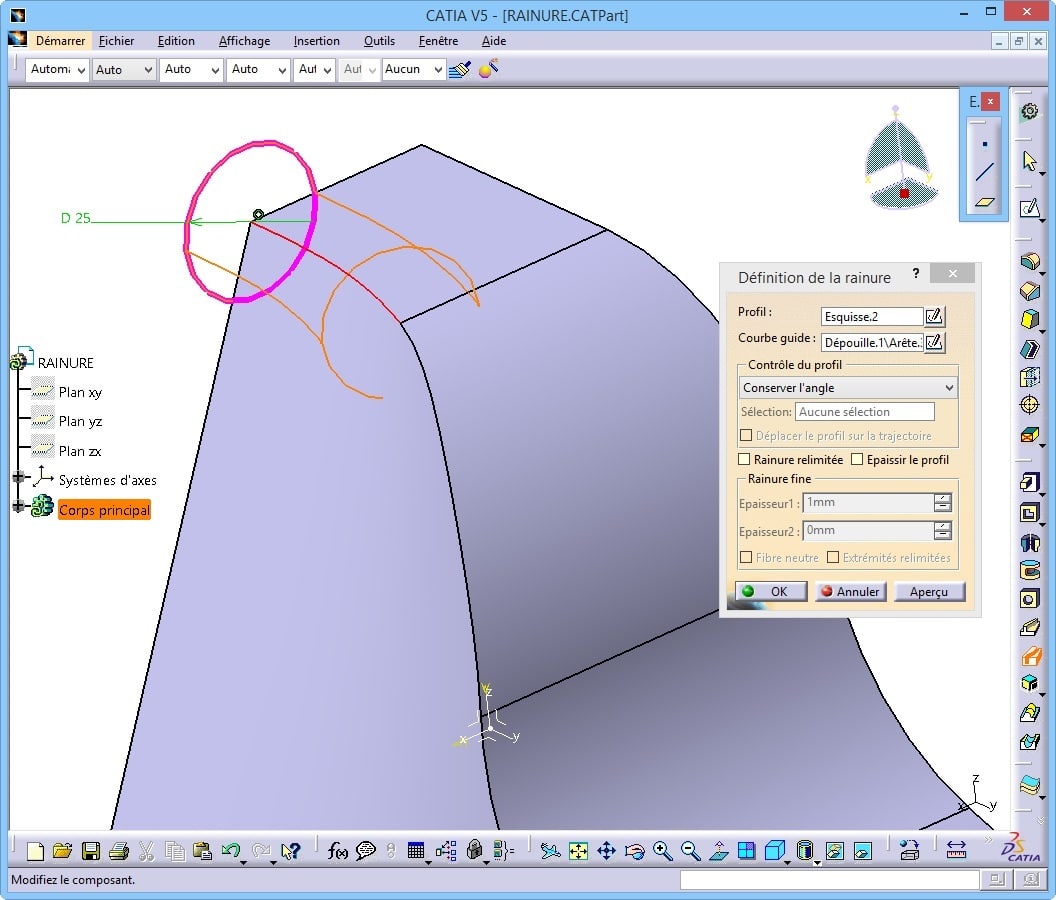
Task: Click the What's This help icon
Action: tap(290, 851)
